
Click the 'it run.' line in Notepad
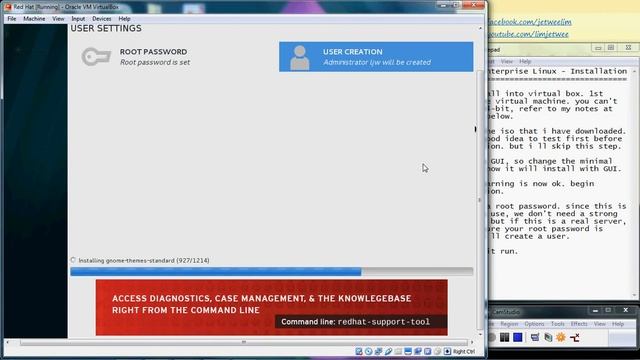tap(503, 251)
